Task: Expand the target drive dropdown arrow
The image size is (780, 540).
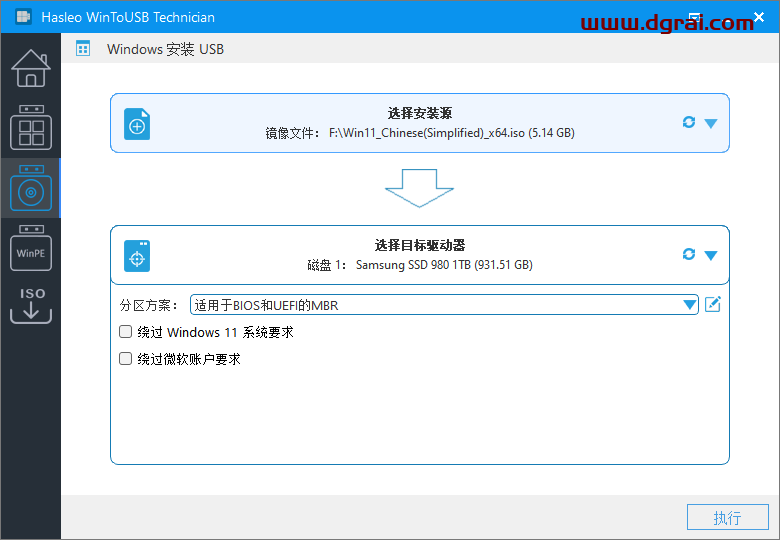Action: (711, 256)
